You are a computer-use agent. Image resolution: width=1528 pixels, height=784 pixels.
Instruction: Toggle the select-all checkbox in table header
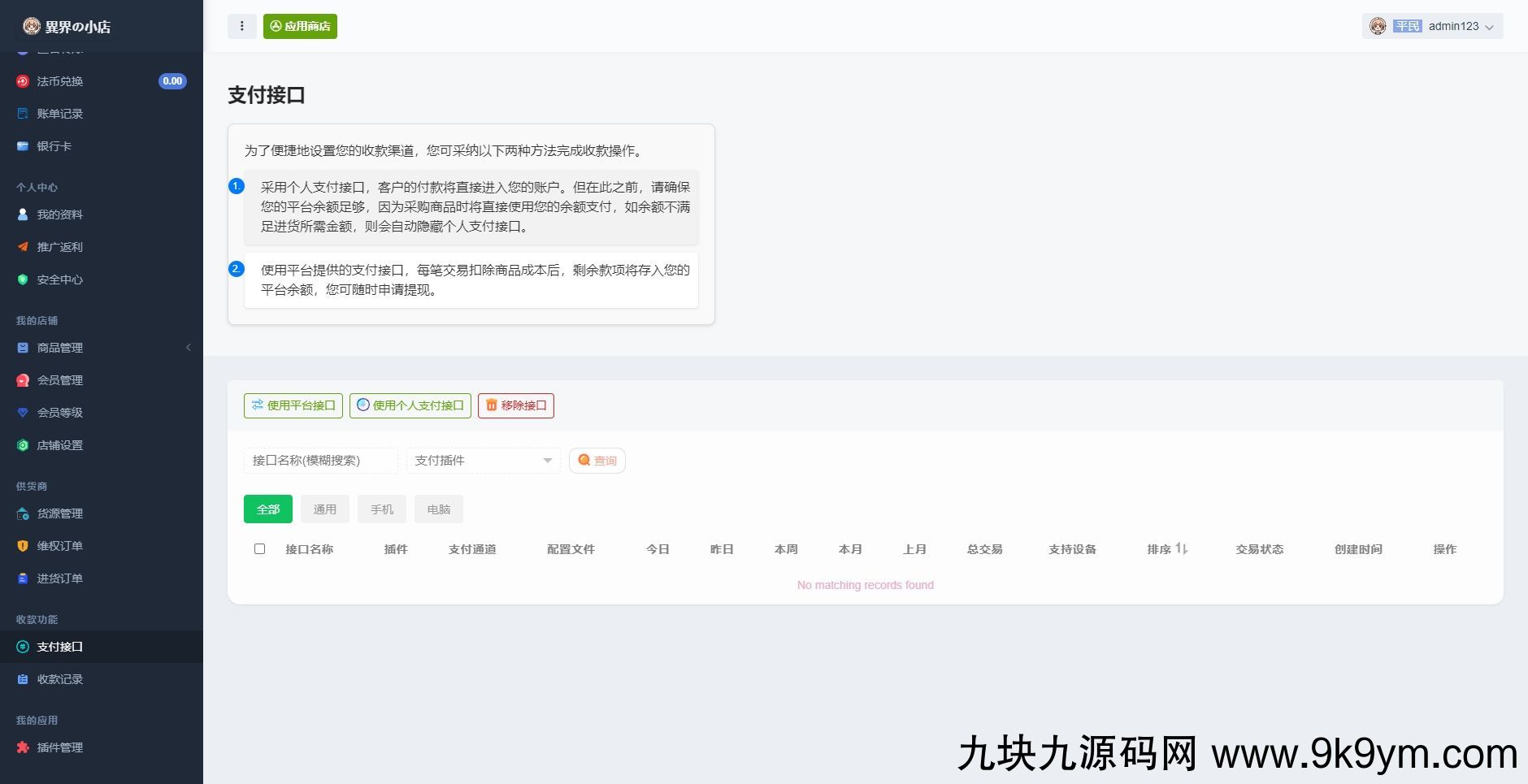[x=259, y=549]
